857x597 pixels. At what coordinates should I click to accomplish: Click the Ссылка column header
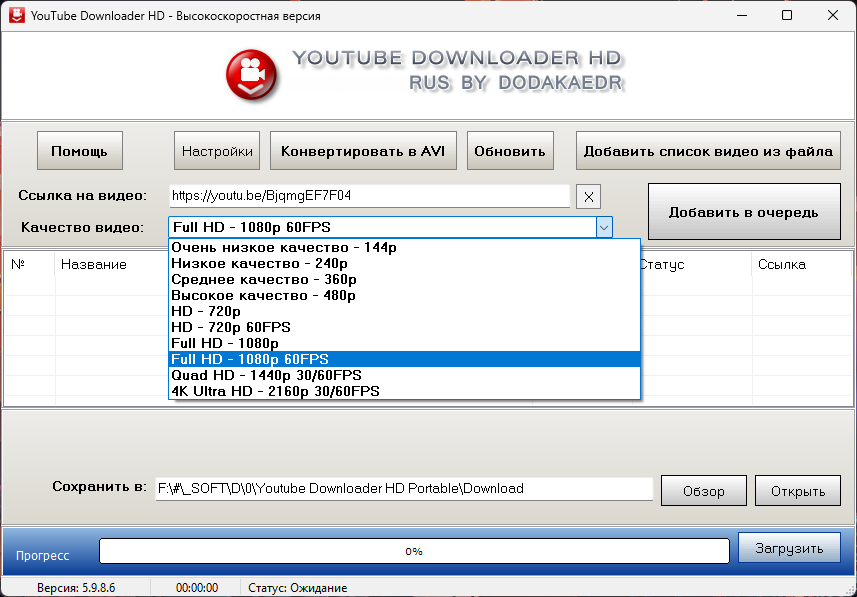tap(782, 265)
